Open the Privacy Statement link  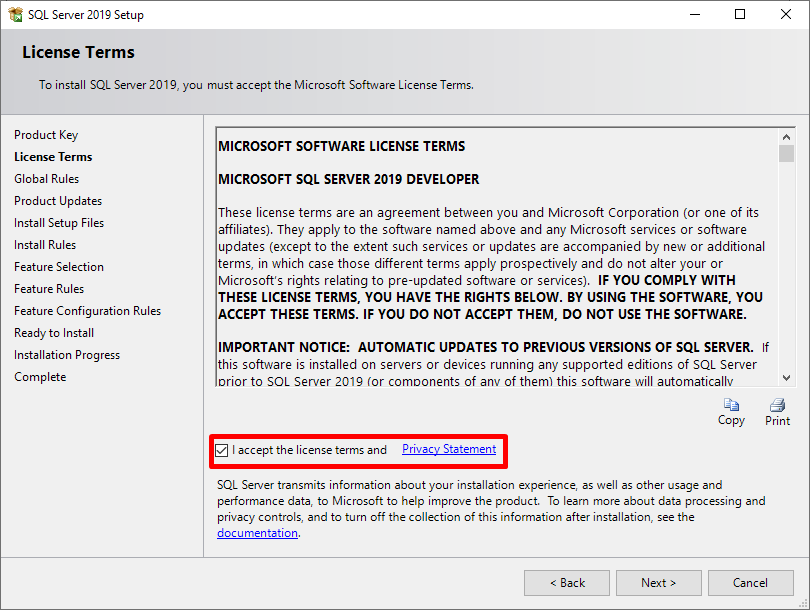(x=448, y=449)
